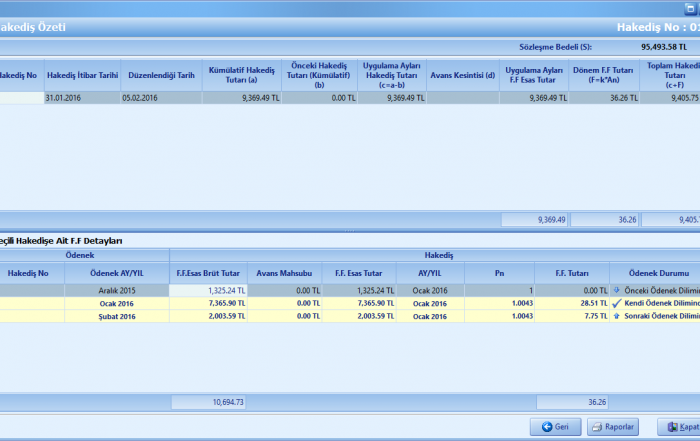Click the blue down arrow status icon

click(x=616, y=289)
